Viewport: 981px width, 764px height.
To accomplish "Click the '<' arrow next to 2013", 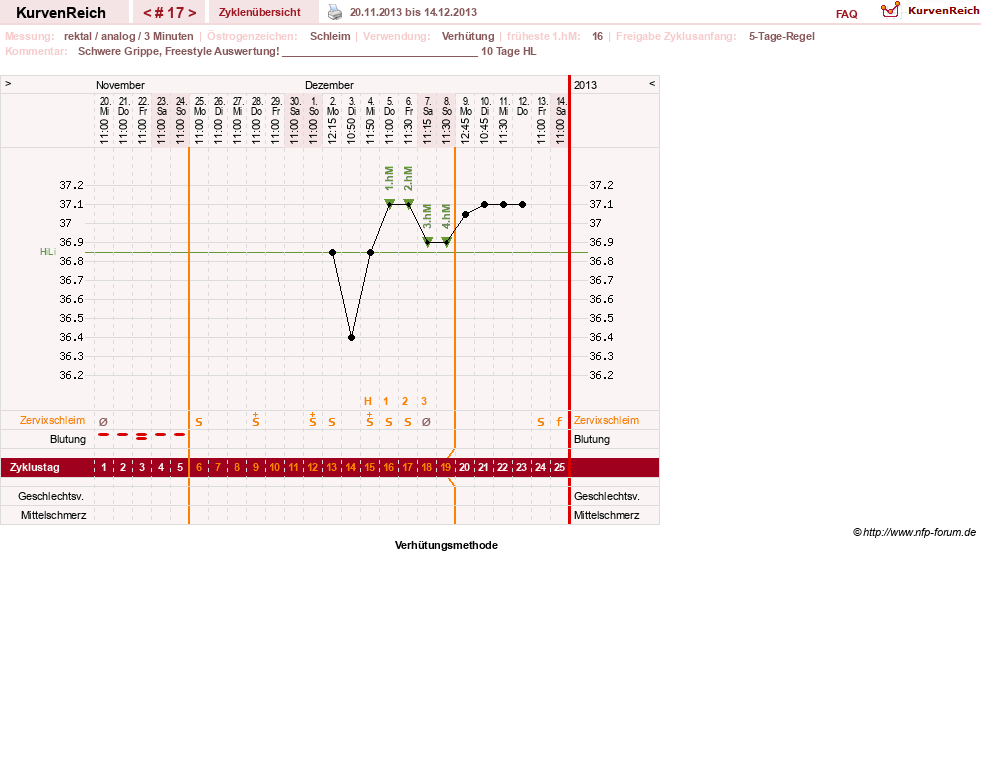I will pos(652,83).
